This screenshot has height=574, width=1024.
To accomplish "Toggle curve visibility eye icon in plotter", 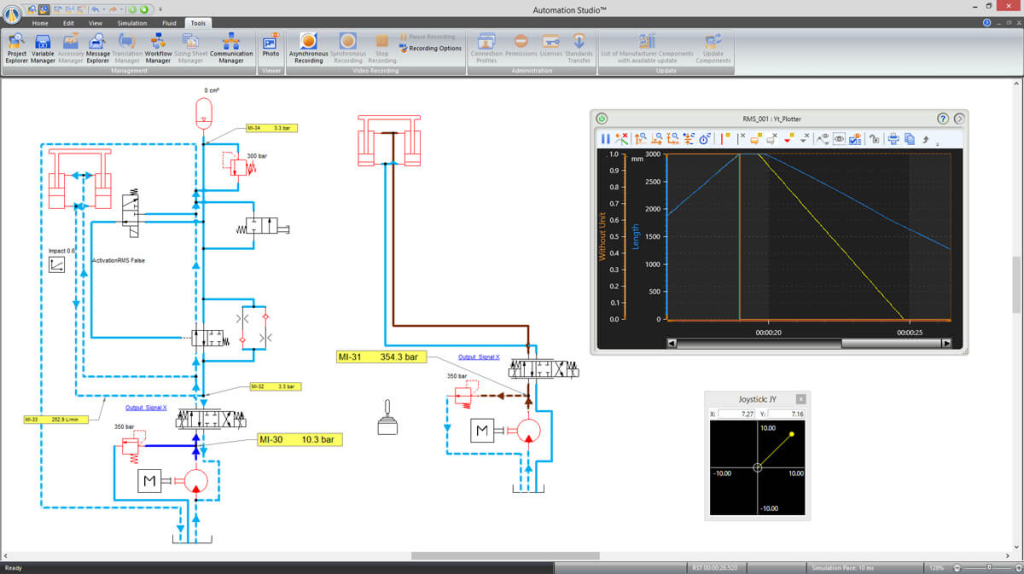I will tap(839, 138).
